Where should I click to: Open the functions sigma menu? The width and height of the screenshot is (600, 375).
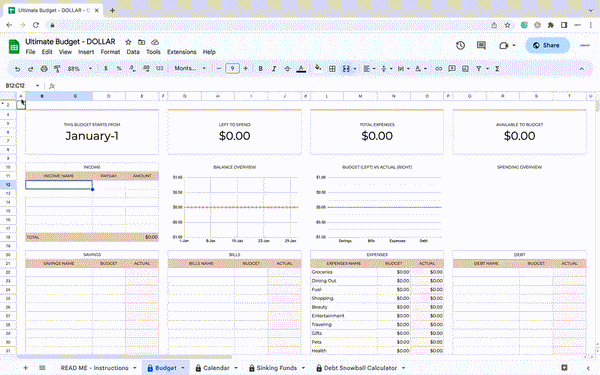pyautogui.click(x=497, y=69)
